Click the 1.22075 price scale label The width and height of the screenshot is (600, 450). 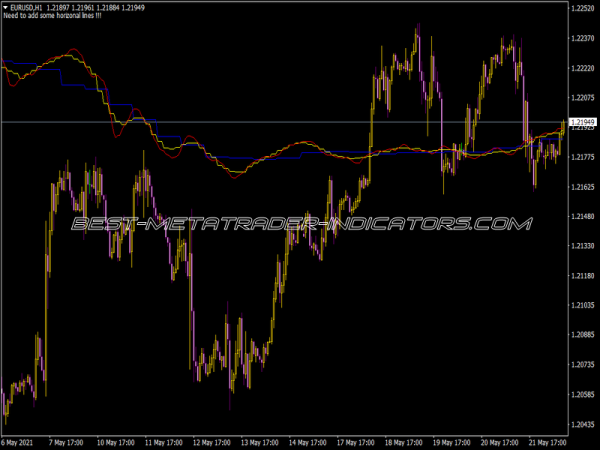tap(582, 98)
